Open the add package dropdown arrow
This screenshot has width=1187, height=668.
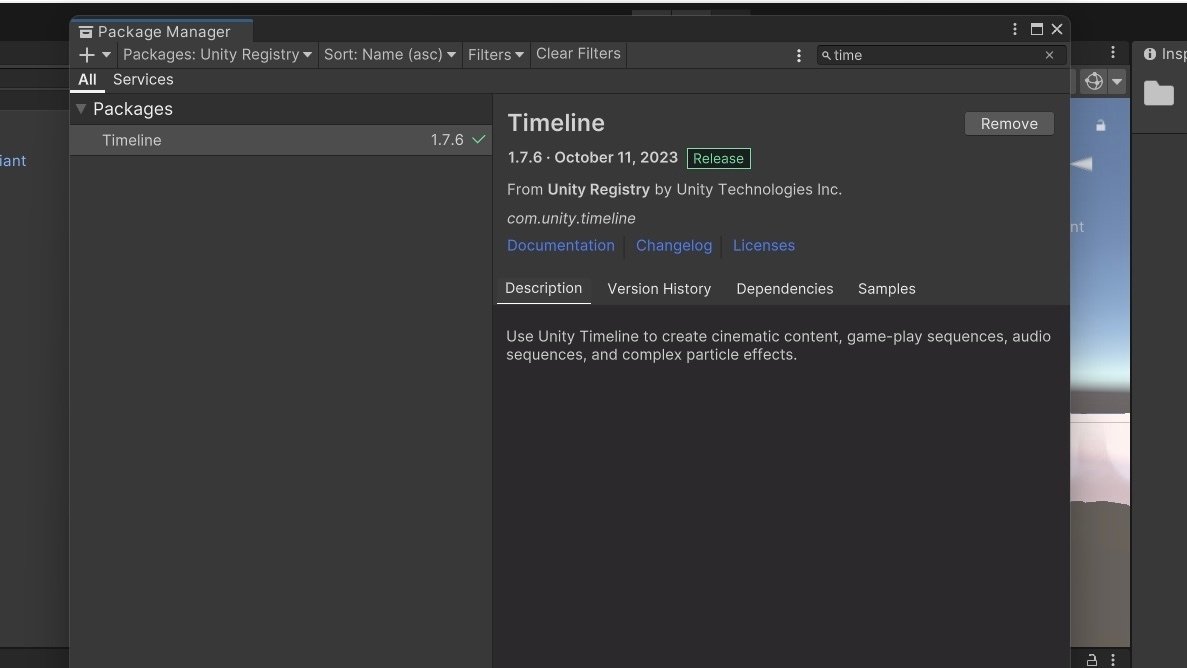106,55
